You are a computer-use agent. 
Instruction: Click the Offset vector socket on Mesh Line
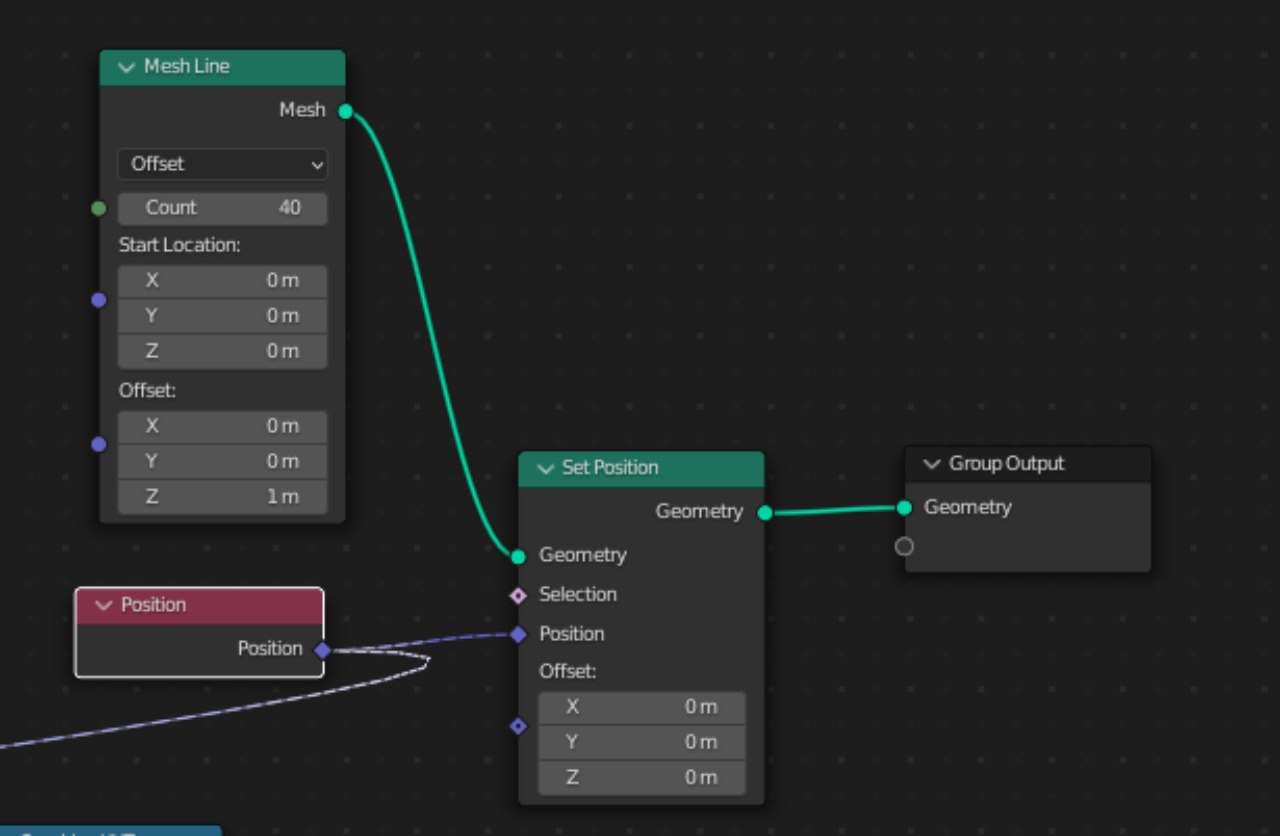click(98, 444)
